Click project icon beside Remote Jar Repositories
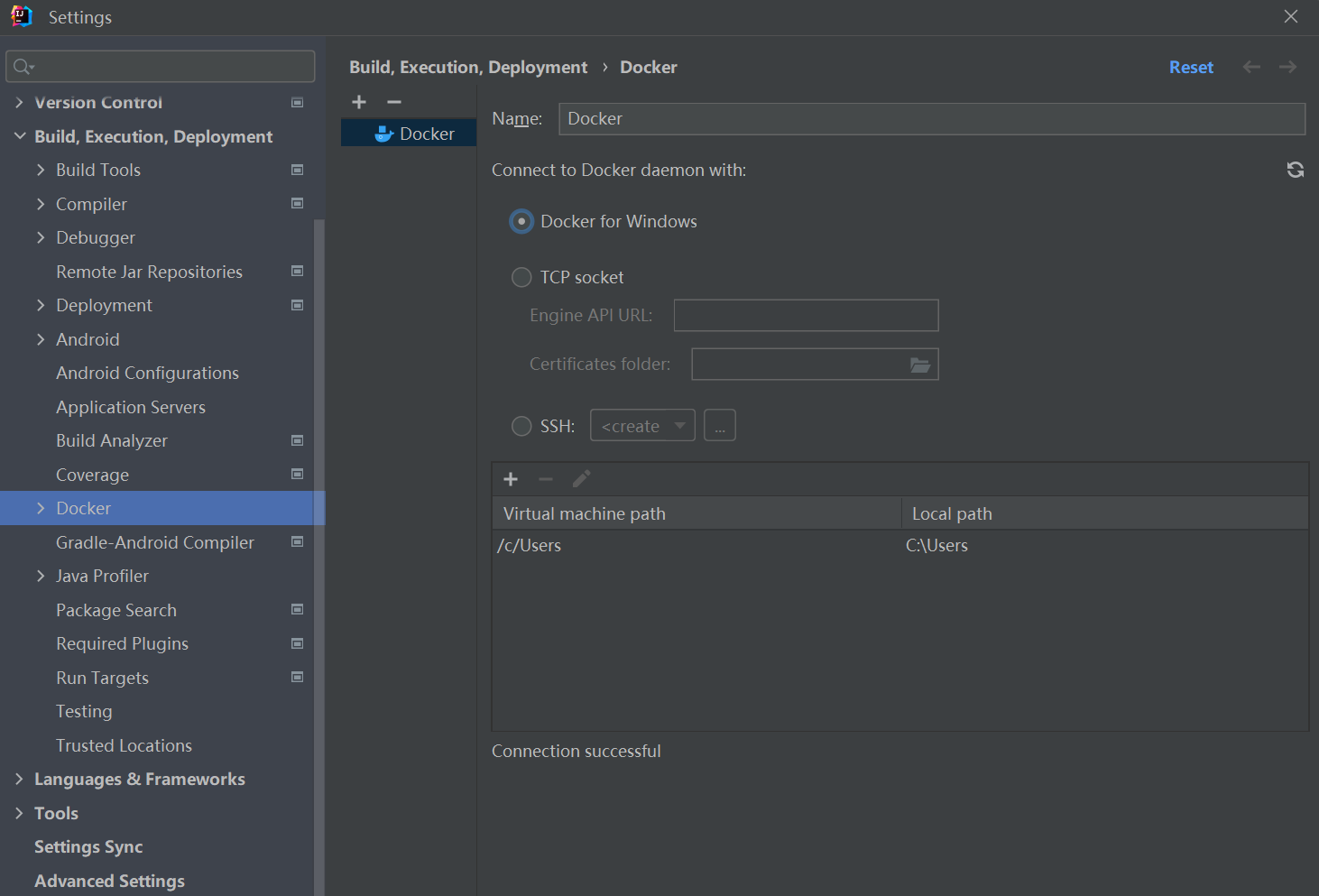The width and height of the screenshot is (1319, 896). (297, 272)
